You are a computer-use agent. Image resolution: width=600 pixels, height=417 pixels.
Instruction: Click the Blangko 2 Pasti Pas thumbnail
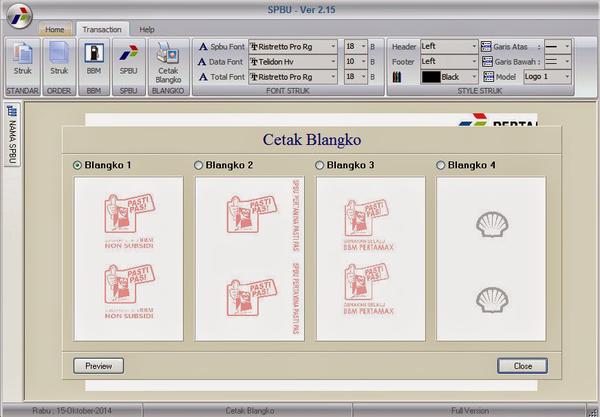pos(250,259)
